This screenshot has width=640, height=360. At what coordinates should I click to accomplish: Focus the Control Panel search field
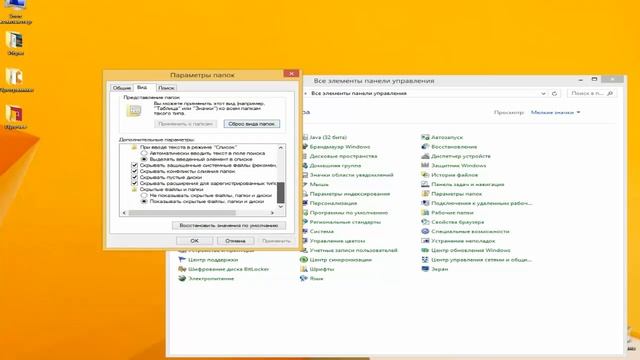coord(591,93)
